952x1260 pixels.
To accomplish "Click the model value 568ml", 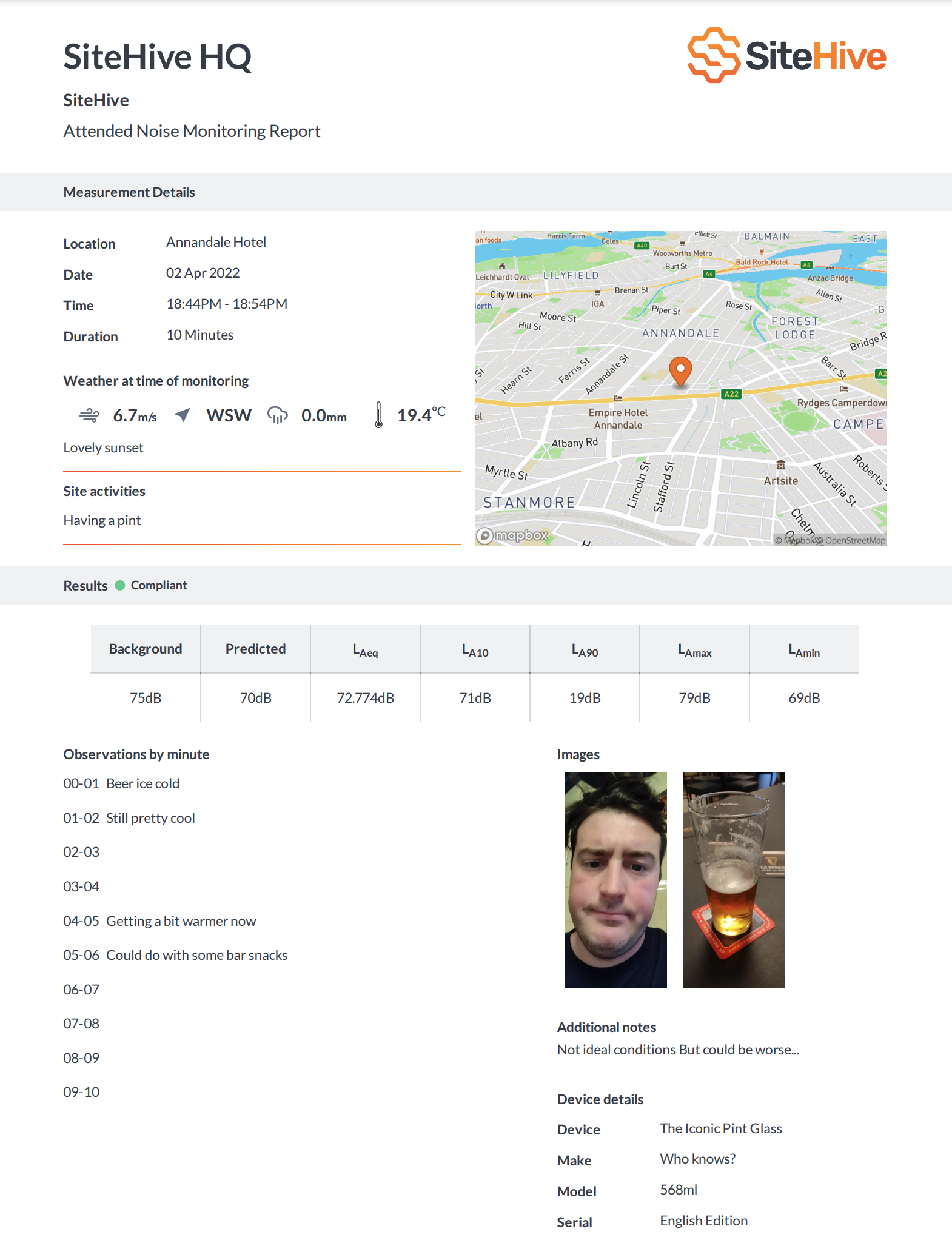I will click(679, 1190).
